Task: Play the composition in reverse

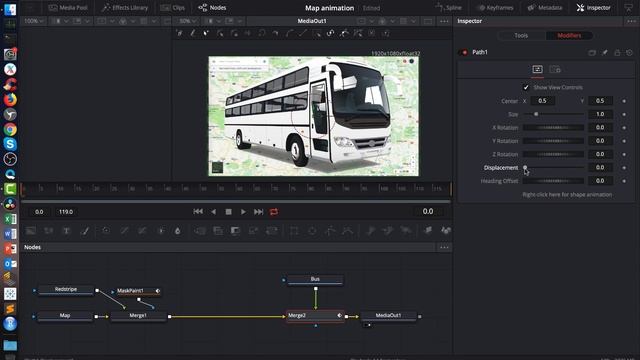Action: (213, 211)
